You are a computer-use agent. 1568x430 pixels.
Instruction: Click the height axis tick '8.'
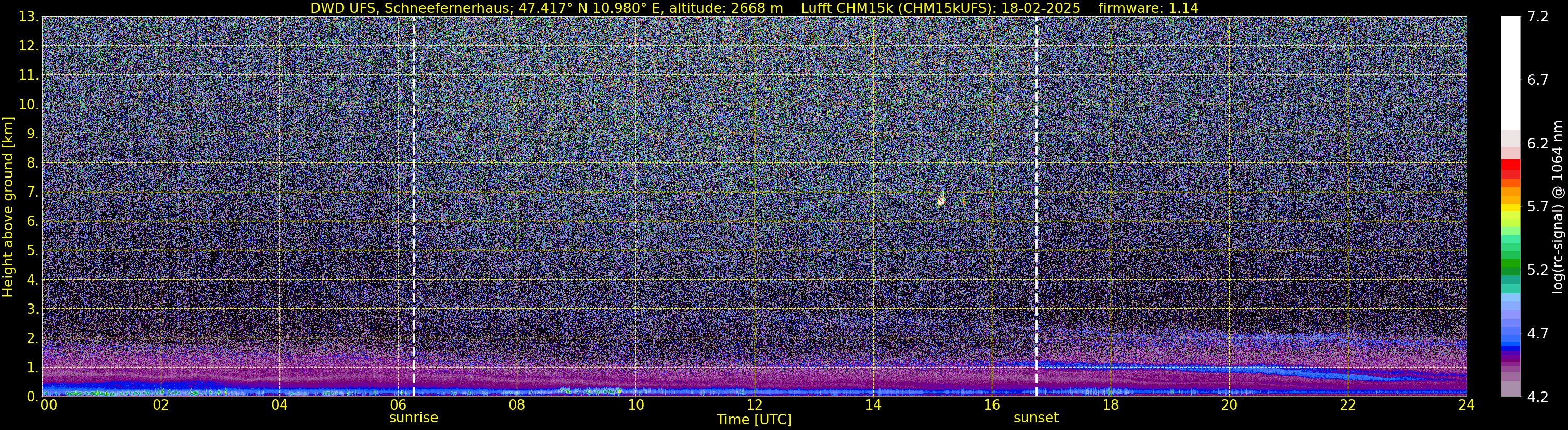[33, 163]
